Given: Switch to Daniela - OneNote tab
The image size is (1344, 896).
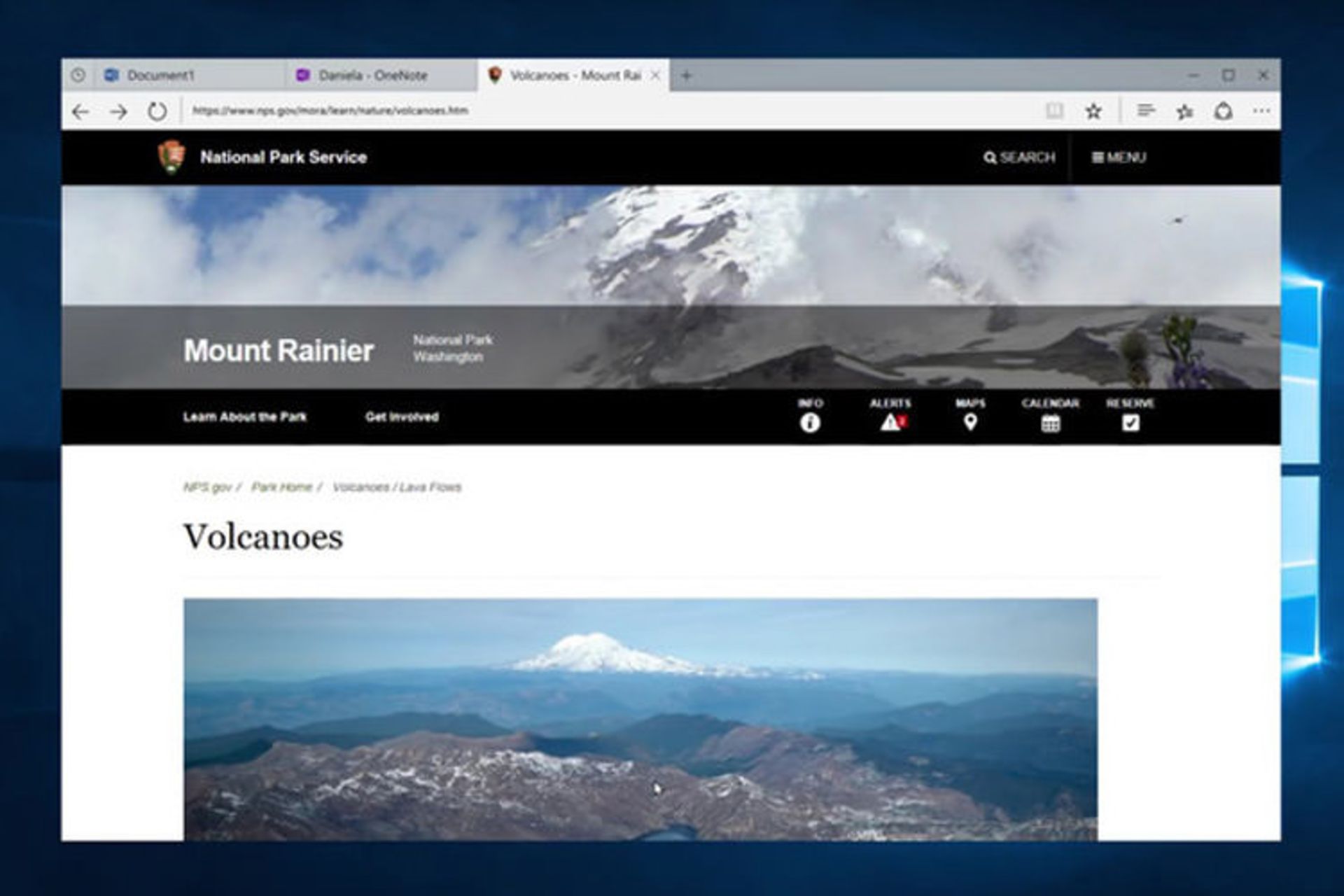Looking at the screenshot, I should pos(372,75).
